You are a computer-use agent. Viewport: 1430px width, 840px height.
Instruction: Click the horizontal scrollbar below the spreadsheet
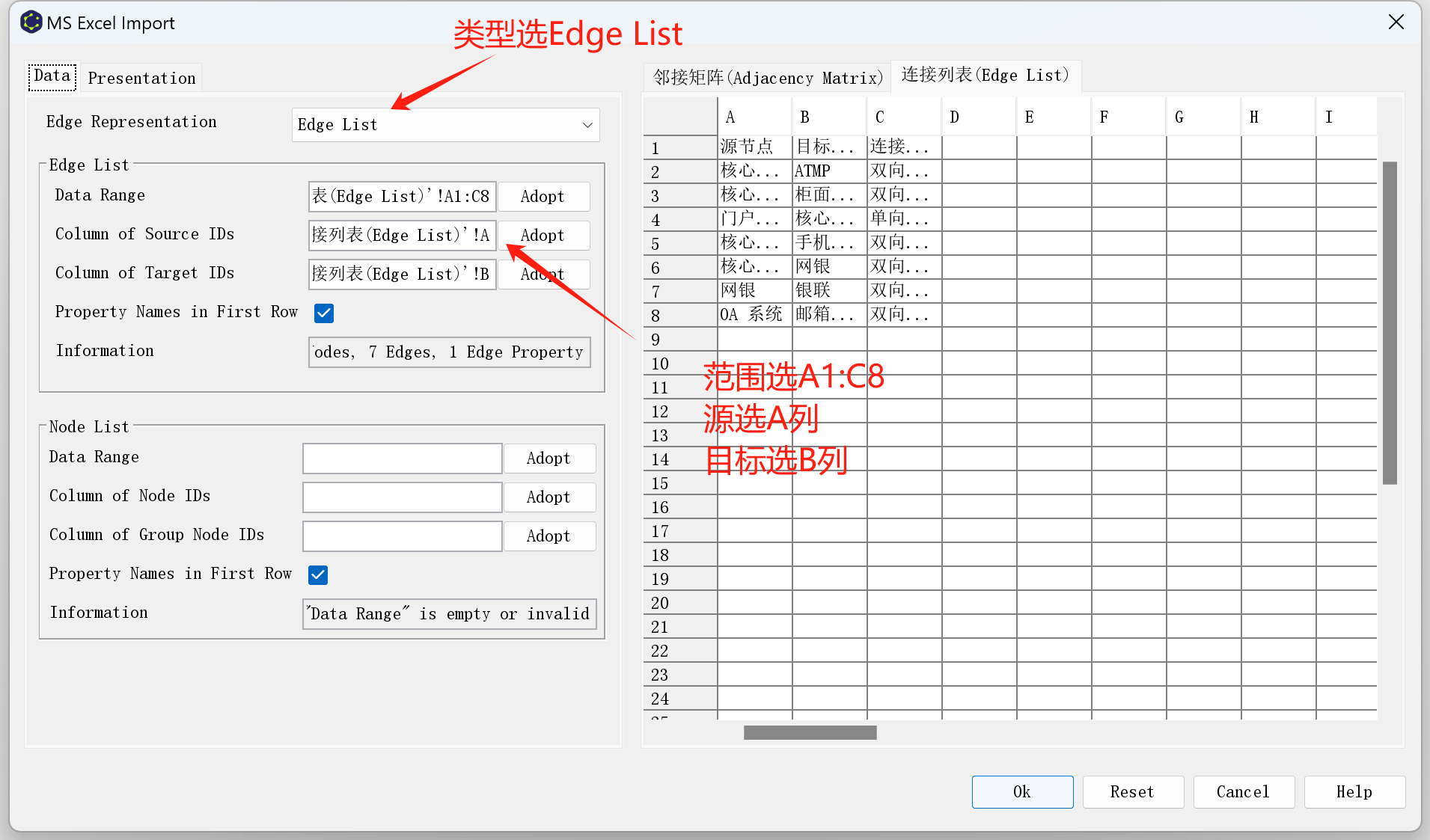[x=810, y=733]
